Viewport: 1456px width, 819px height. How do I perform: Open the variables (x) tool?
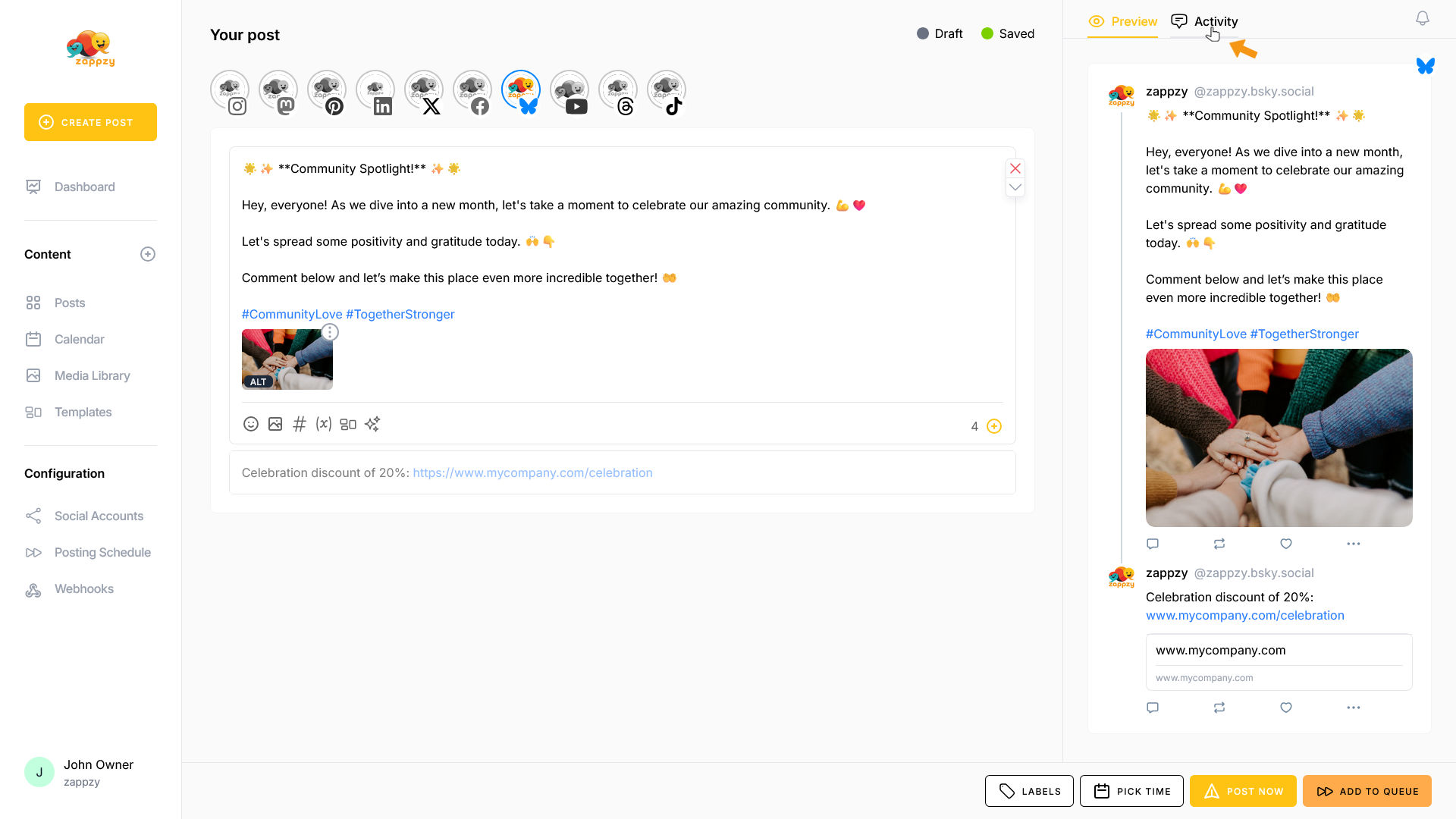pos(324,425)
